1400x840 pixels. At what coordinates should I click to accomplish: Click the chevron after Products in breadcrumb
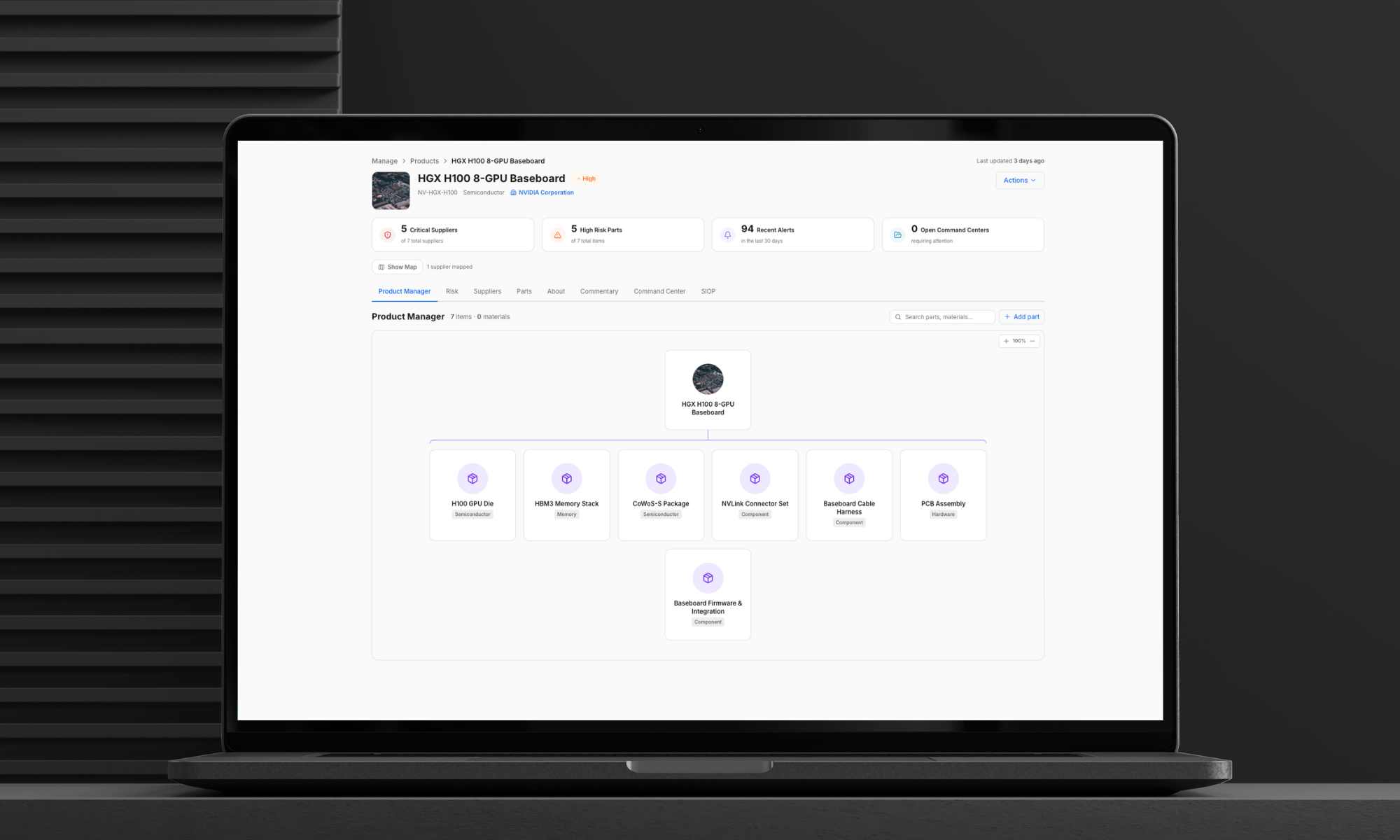point(445,161)
